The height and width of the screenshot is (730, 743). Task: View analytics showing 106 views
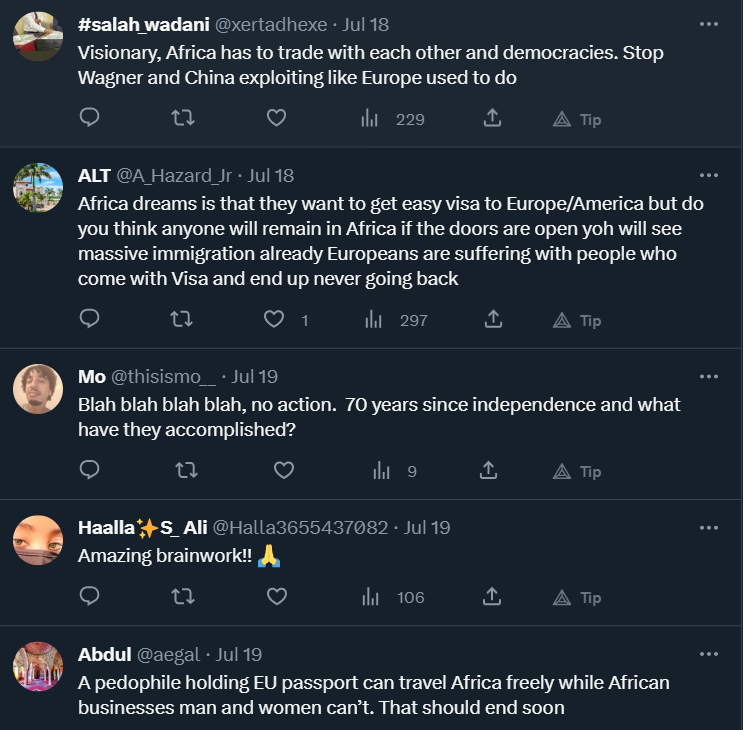tap(392, 597)
